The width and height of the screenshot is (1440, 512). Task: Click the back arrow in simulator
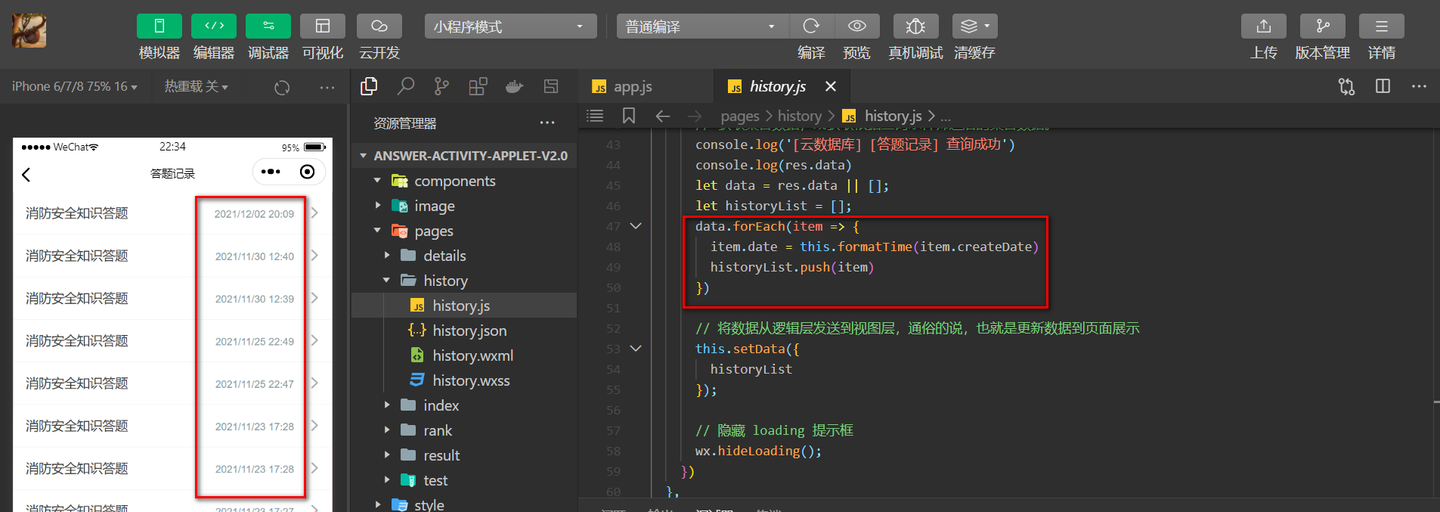[26, 174]
